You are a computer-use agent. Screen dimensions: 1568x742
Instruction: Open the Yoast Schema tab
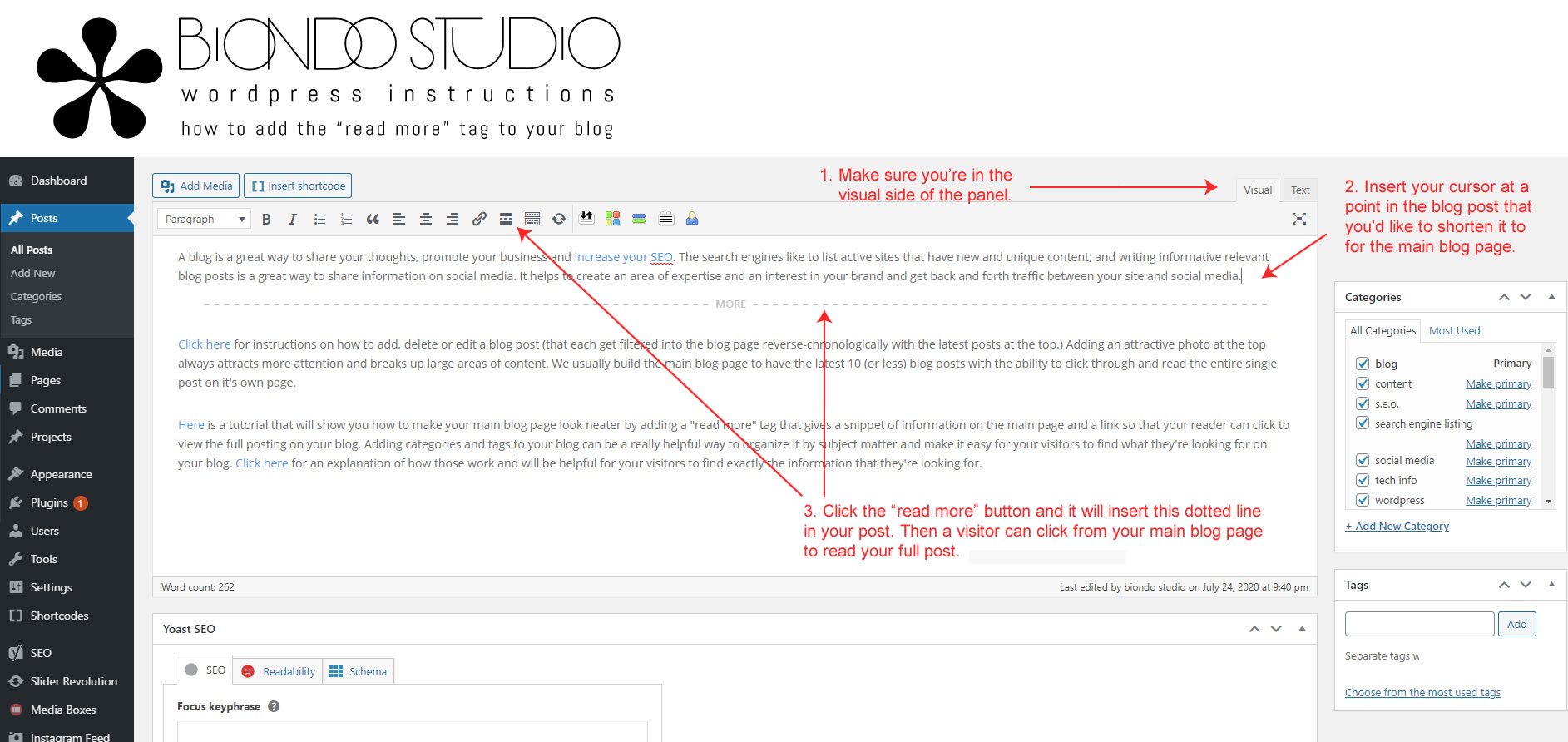(x=358, y=671)
